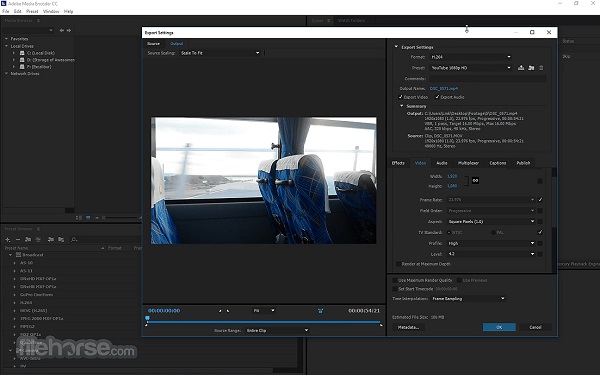Image resolution: width=600 pixels, height=375 pixels.
Task: Switch to the Audio tab
Action: tap(442, 163)
